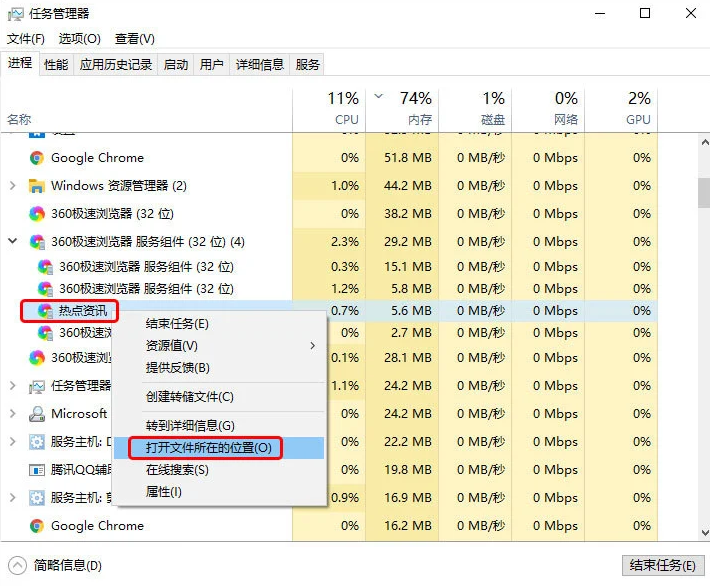
Task: Switch to the 详细信息 tab
Action: tap(259, 65)
